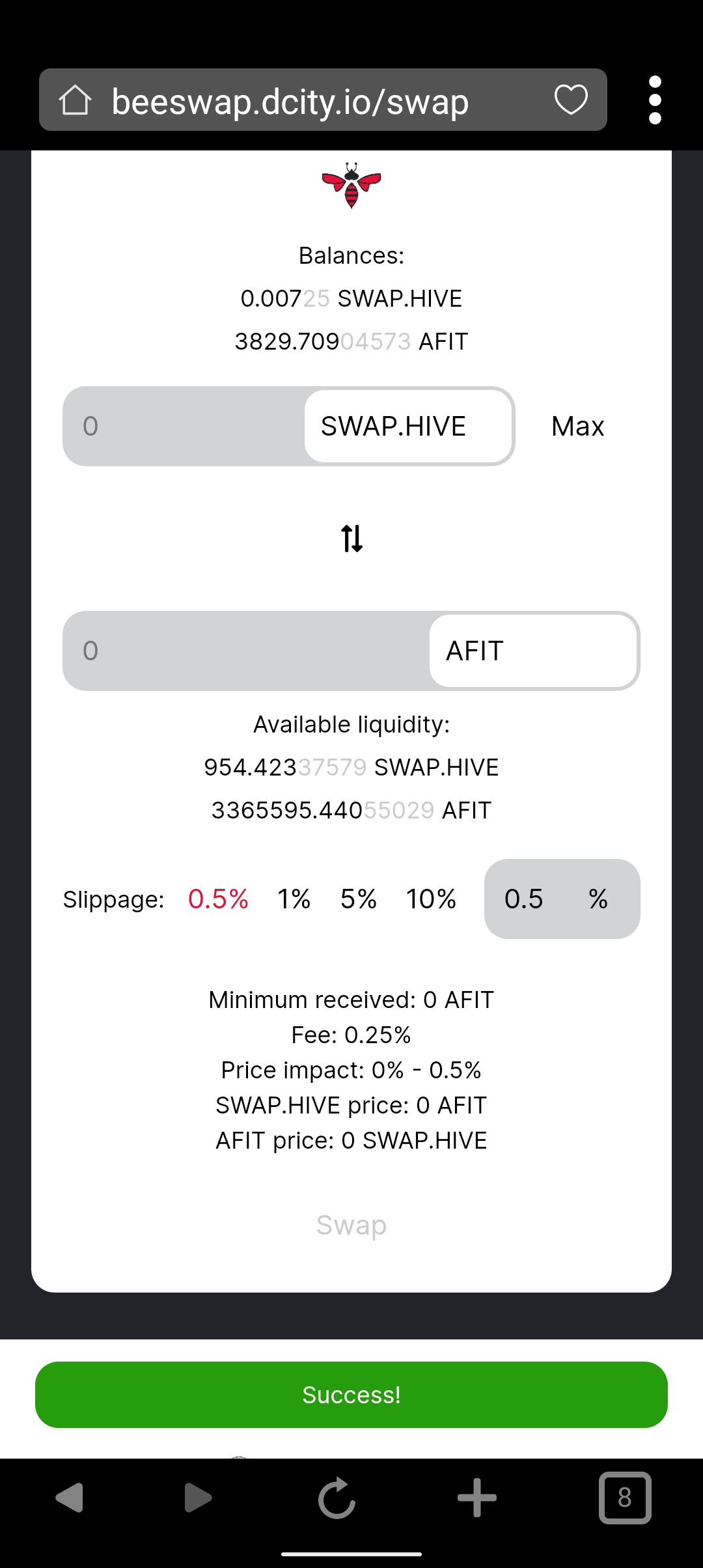The image size is (703, 1568).
Task: Click the red bee BeeSwap logo
Action: point(351,185)
